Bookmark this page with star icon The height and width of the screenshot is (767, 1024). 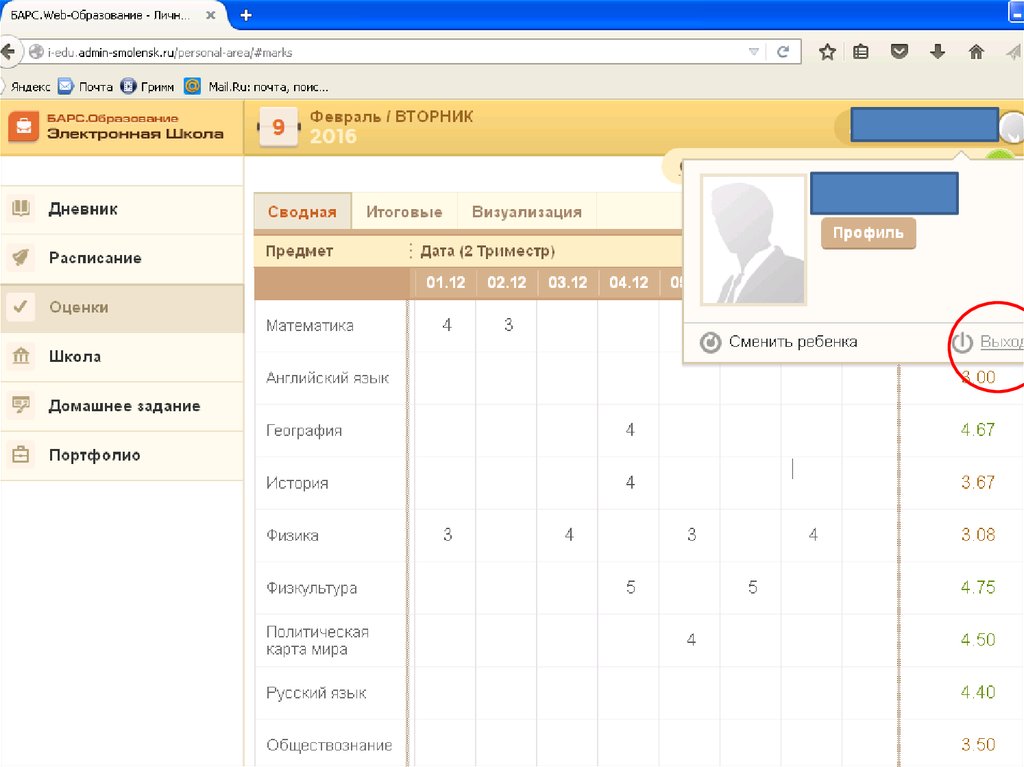[827, 52]
